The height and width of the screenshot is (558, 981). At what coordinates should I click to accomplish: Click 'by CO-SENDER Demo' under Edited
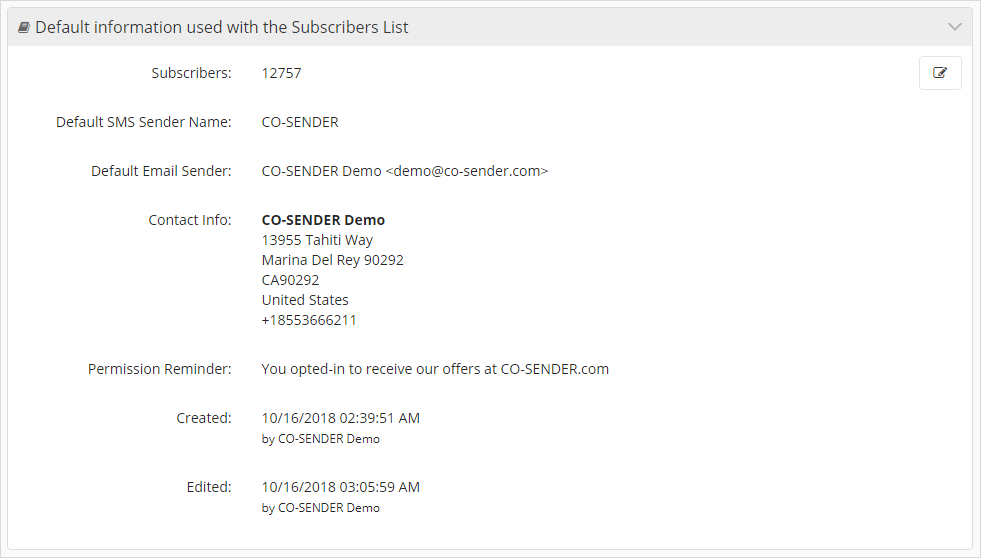pyautogui.click(x=320, y=508)
